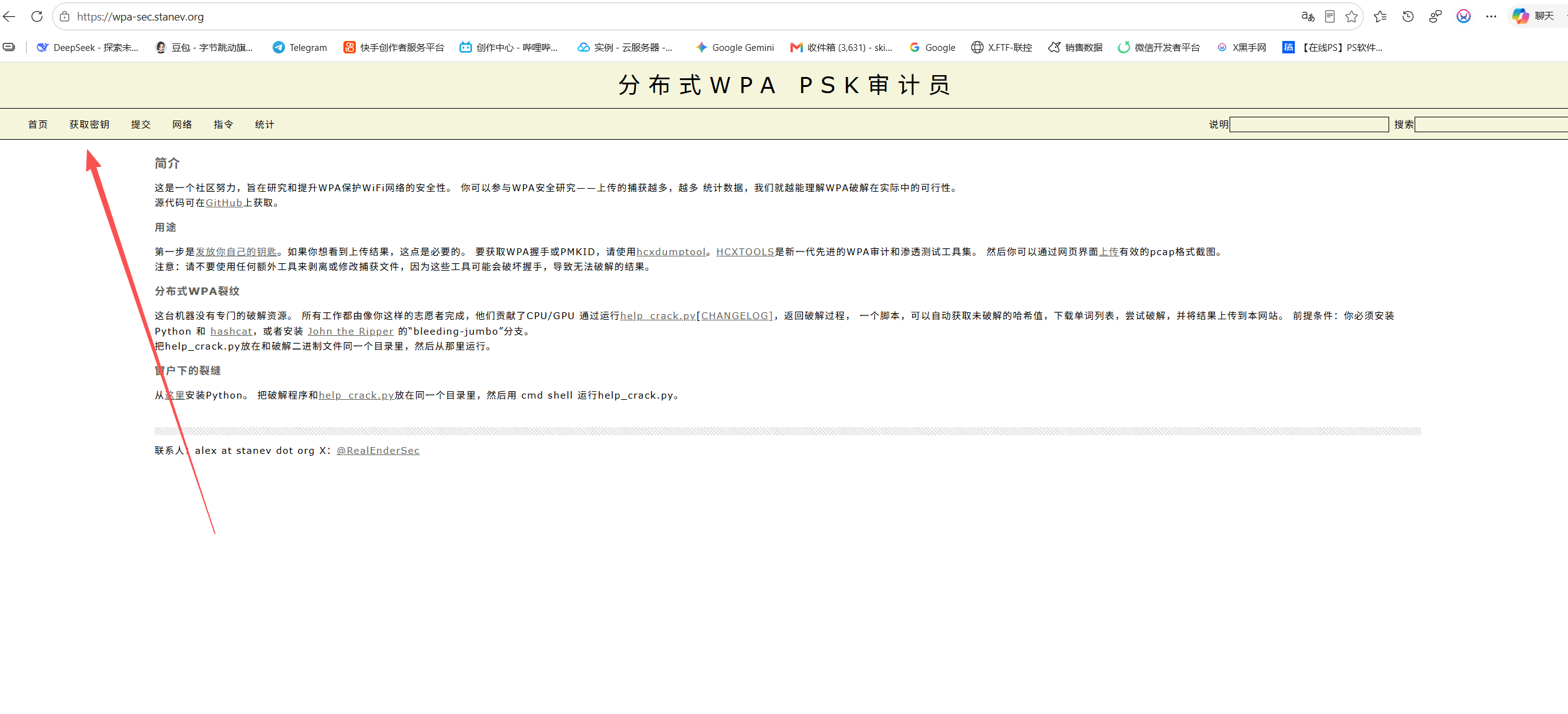Open the 提交 navigation item
The image size is (1568, 714).
141,125
